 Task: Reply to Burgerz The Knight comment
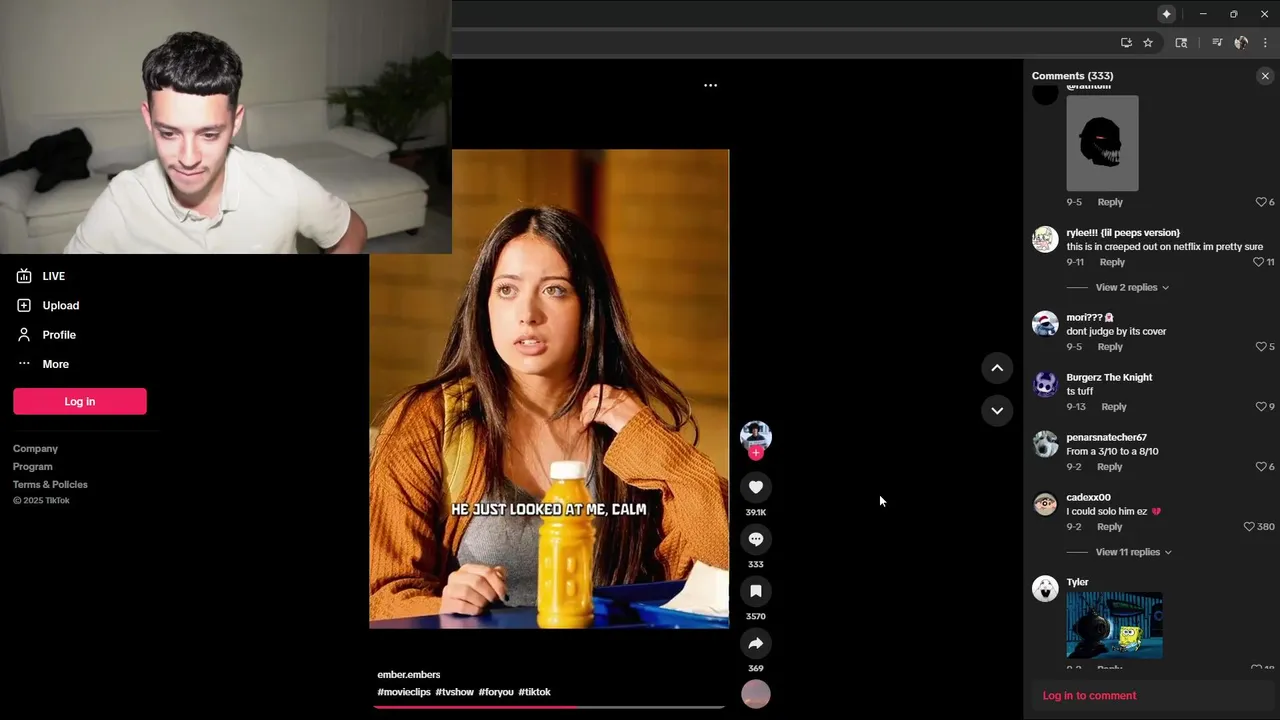point(1114,407)
